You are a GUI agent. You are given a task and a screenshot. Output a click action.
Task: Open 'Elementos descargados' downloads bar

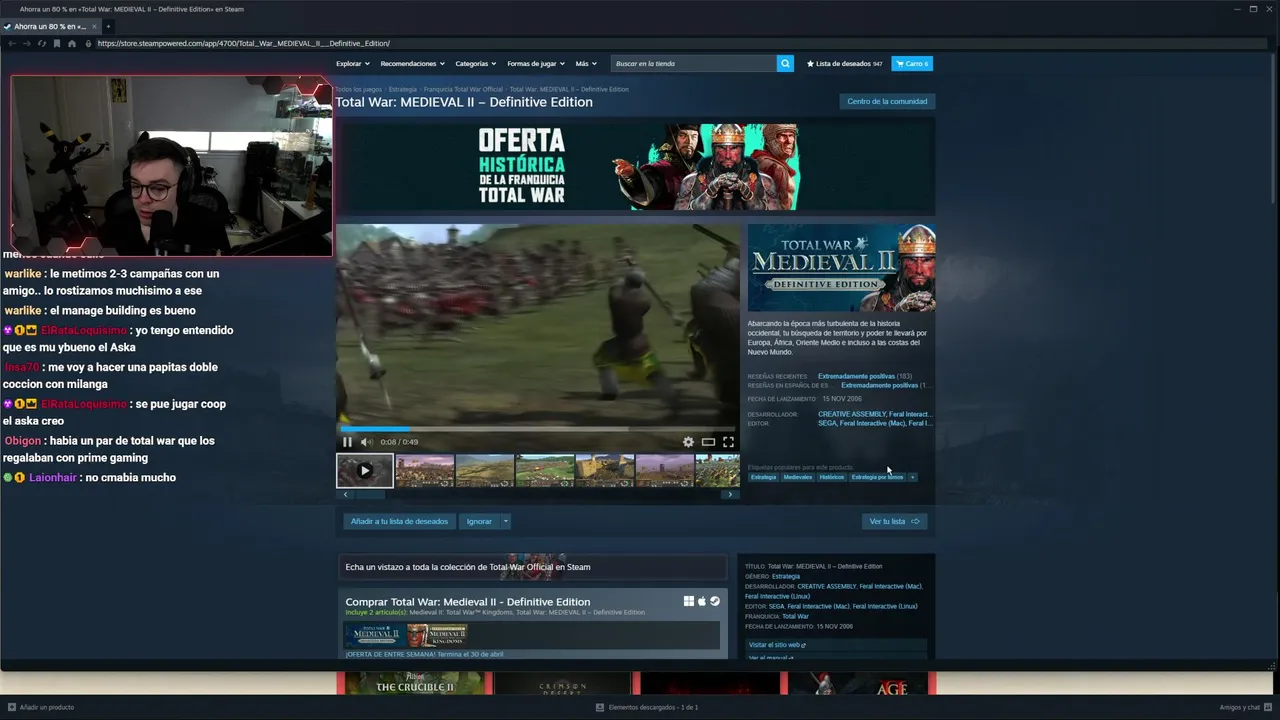[647, 707]
